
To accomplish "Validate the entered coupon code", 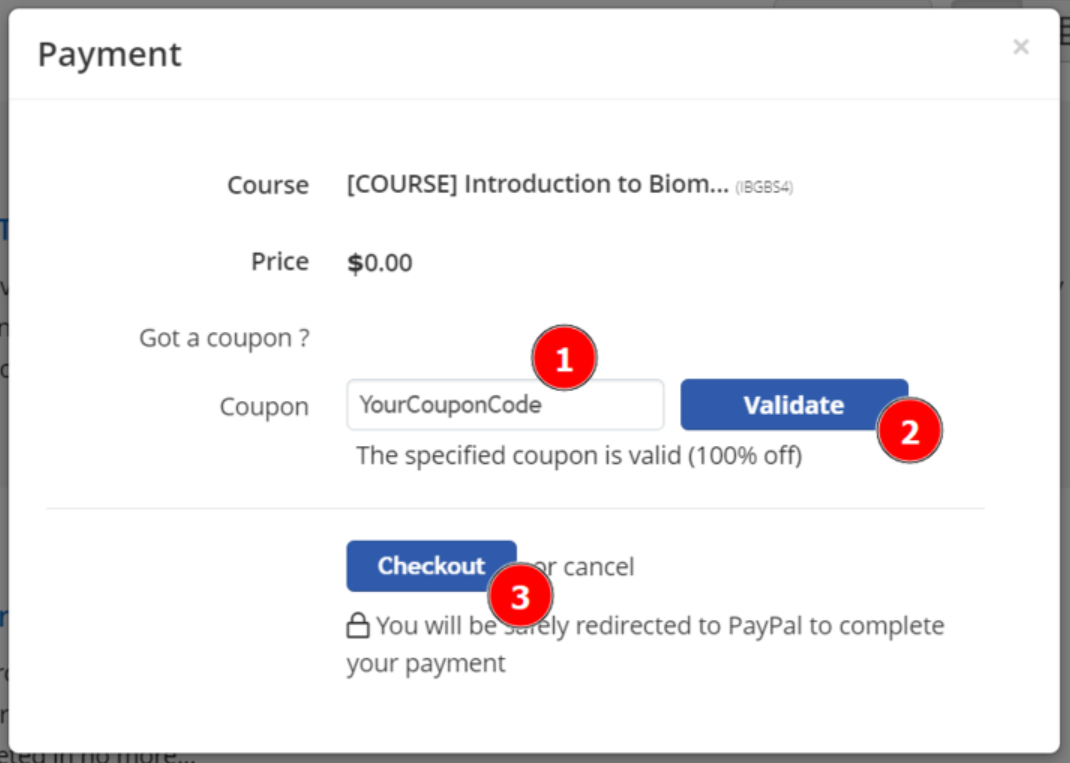I will point(794,405).
